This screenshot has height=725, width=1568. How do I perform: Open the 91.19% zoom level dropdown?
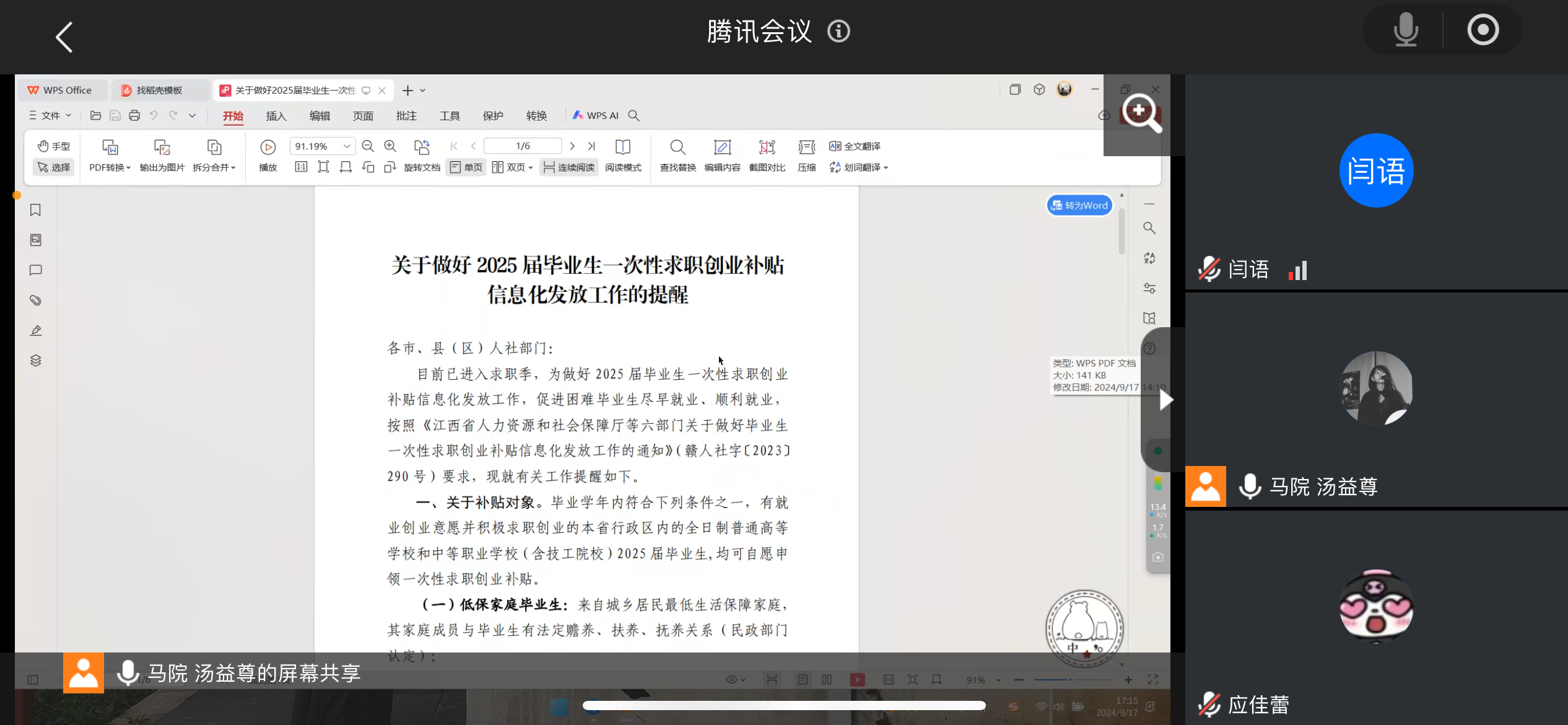tap(347, 146)
